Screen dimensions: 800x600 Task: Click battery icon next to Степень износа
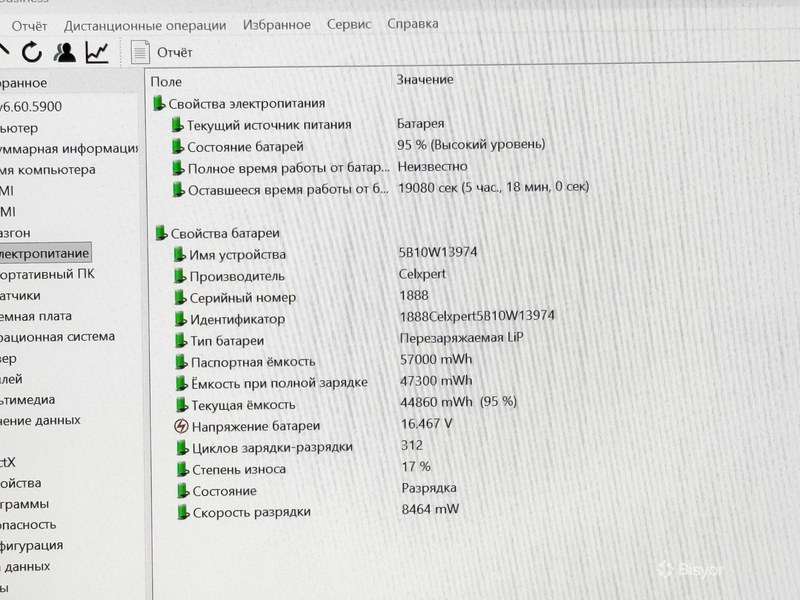pos(183,469)
